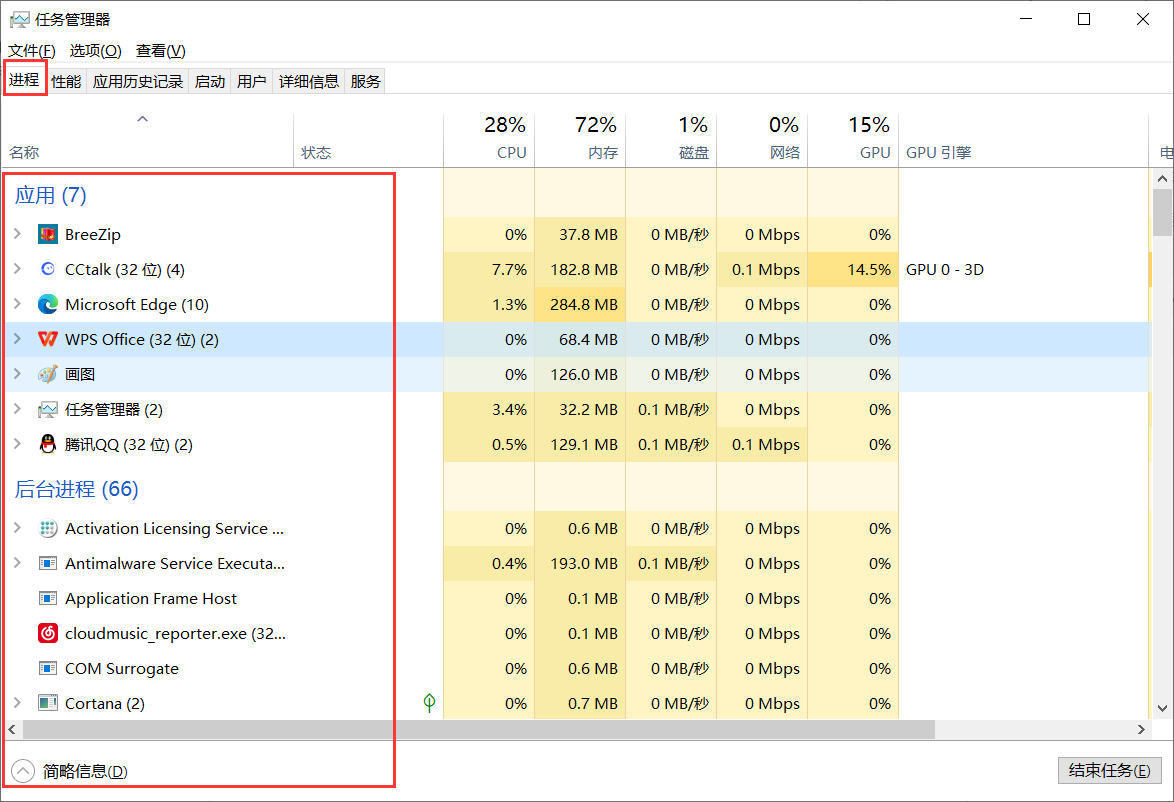This screenshot has height=802, width=1174.
Task: Expand the 腾讯QQ process group
Action: coord(17,444)
